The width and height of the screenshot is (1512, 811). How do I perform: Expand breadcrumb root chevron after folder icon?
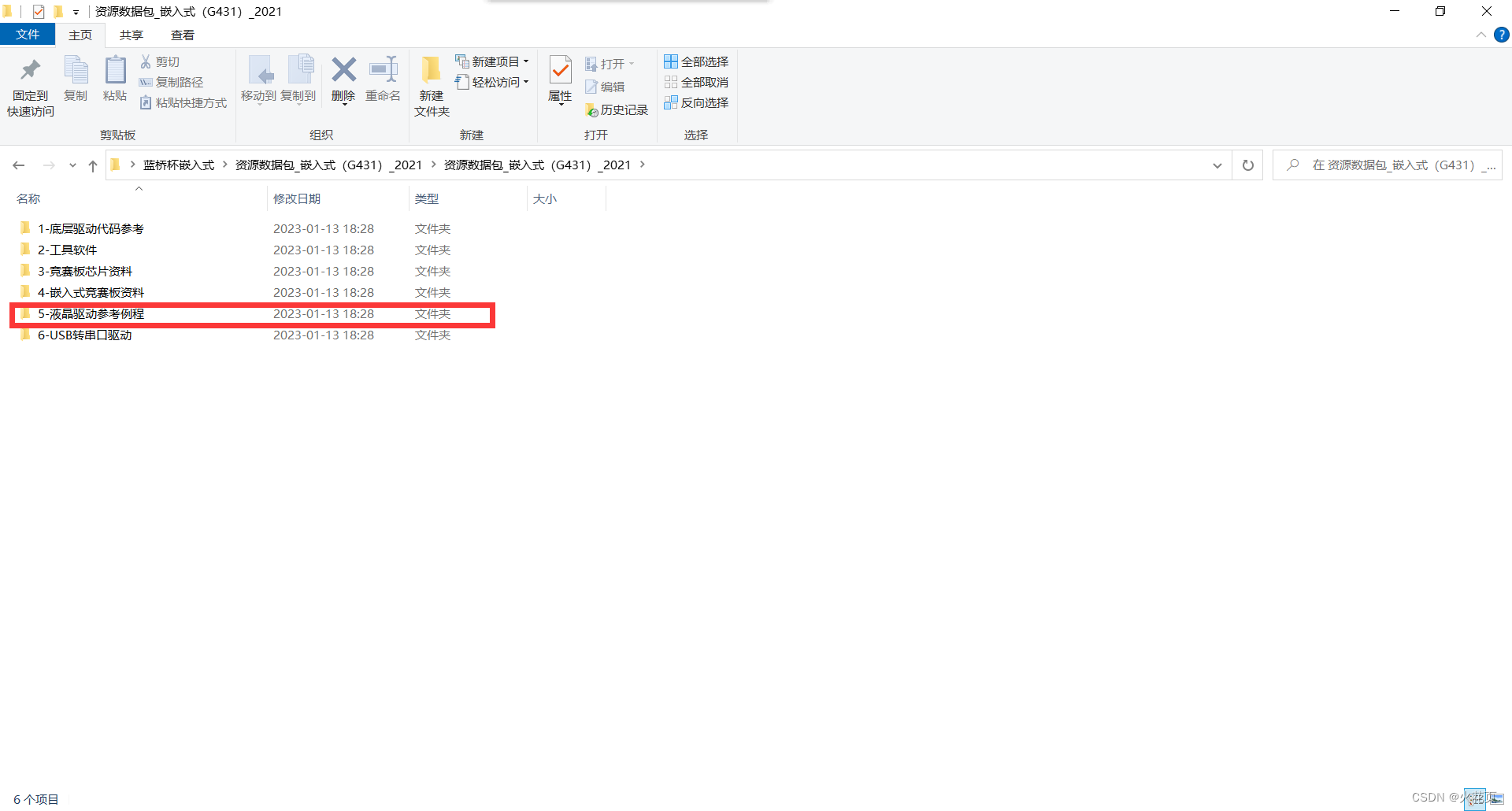point(132,165)
